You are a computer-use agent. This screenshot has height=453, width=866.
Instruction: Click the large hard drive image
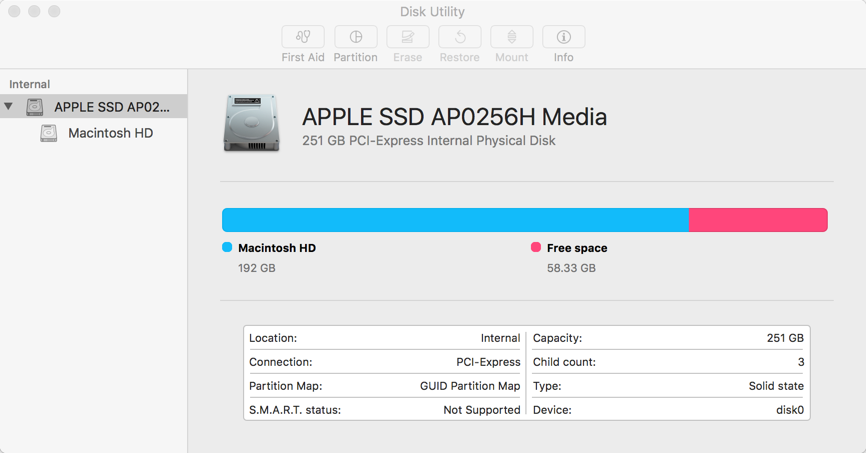click(x=251, y=124)
